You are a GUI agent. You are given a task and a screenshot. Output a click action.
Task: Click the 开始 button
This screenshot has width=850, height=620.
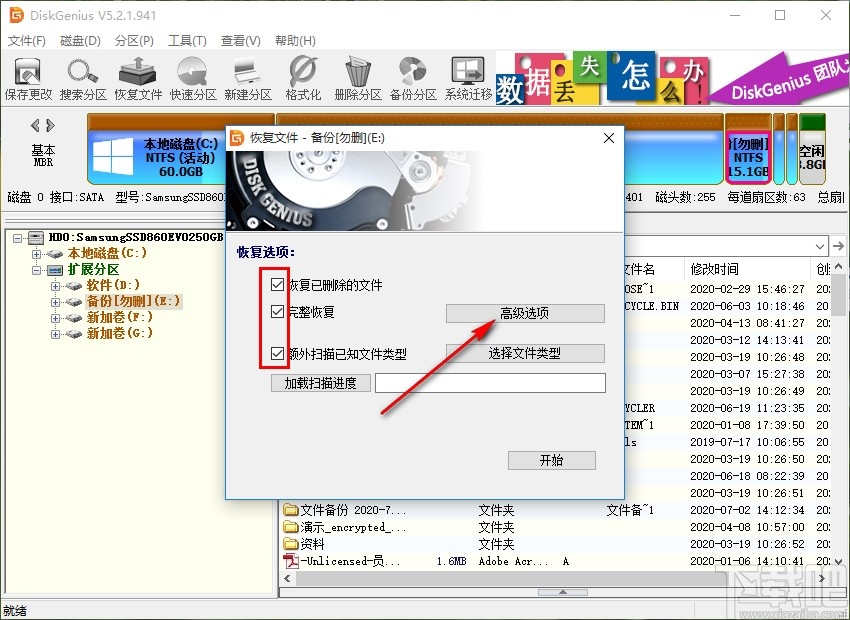click(551, 461)
